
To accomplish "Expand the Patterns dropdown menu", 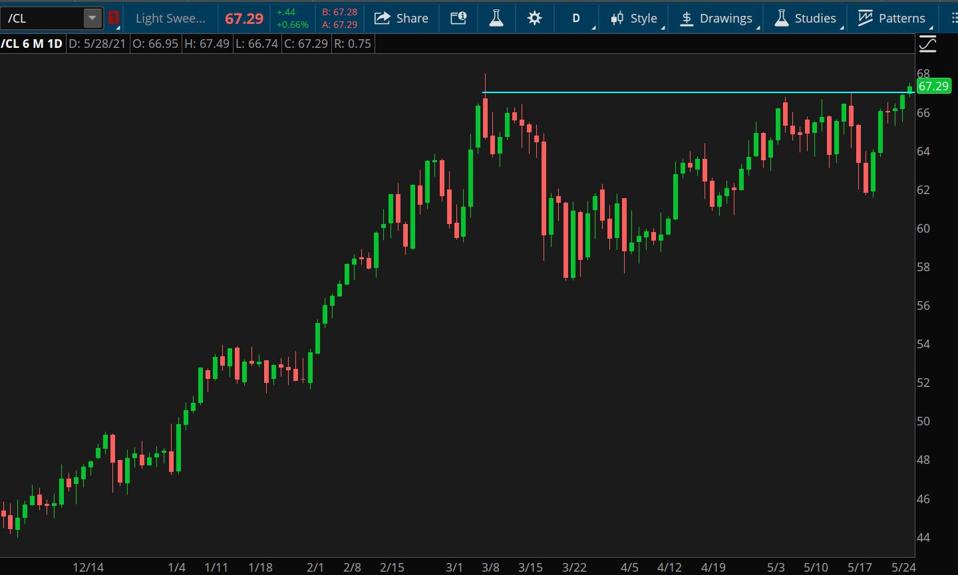I will tap(892, 18).
